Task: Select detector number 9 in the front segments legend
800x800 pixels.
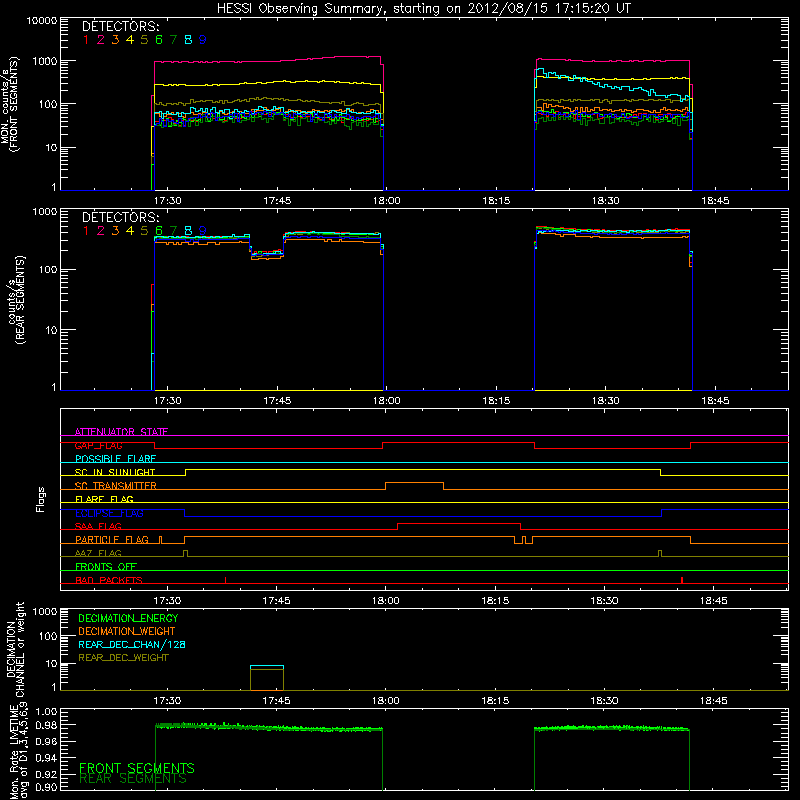Action: pos(203,40)
